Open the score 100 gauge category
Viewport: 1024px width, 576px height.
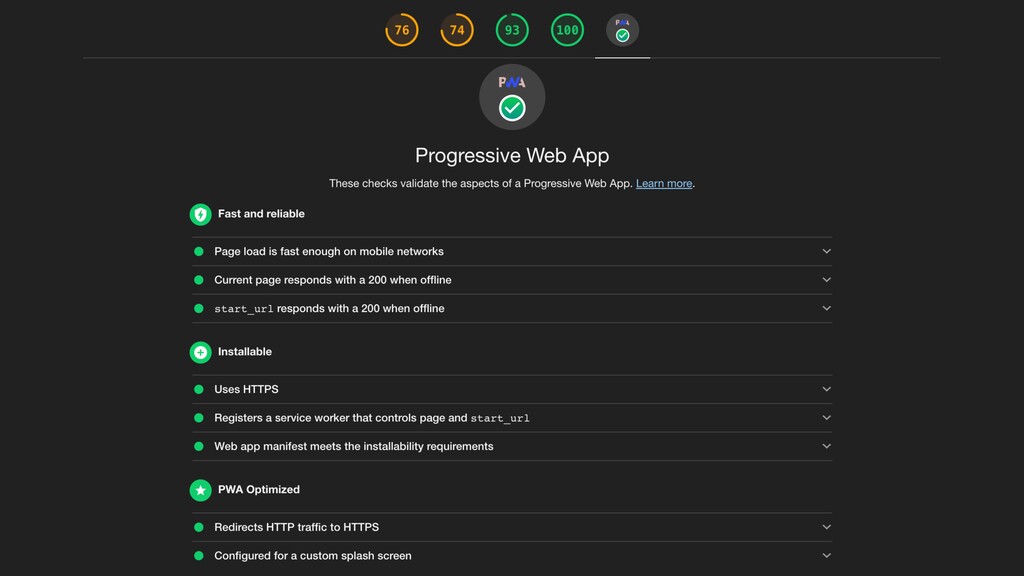(x=567, y=30)
